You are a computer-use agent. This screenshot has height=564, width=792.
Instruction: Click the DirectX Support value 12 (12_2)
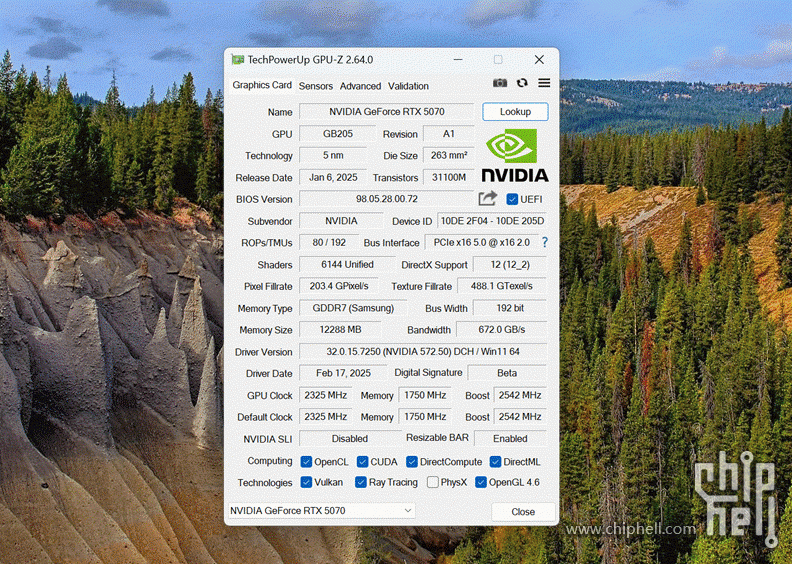coord(510,265)
